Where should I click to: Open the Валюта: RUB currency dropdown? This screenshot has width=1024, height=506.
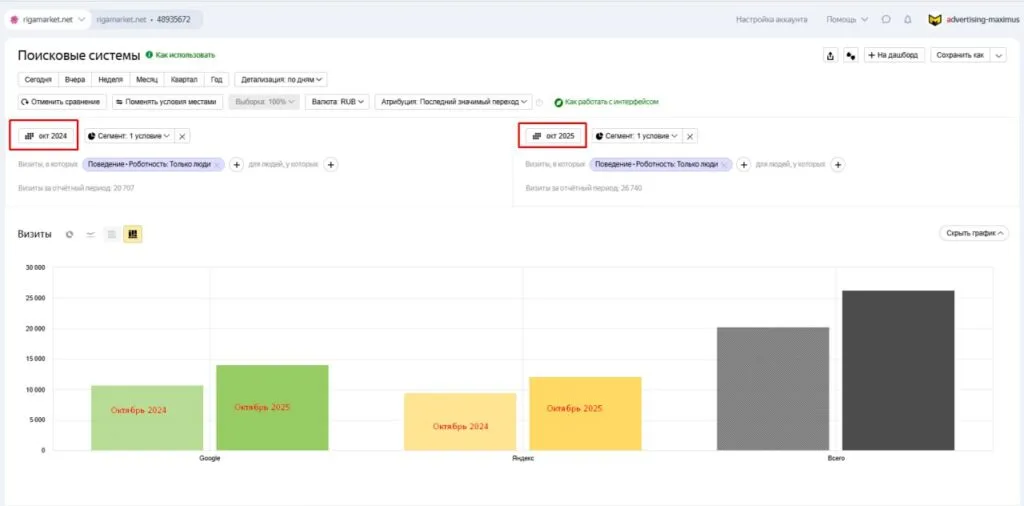pos(337,102)
